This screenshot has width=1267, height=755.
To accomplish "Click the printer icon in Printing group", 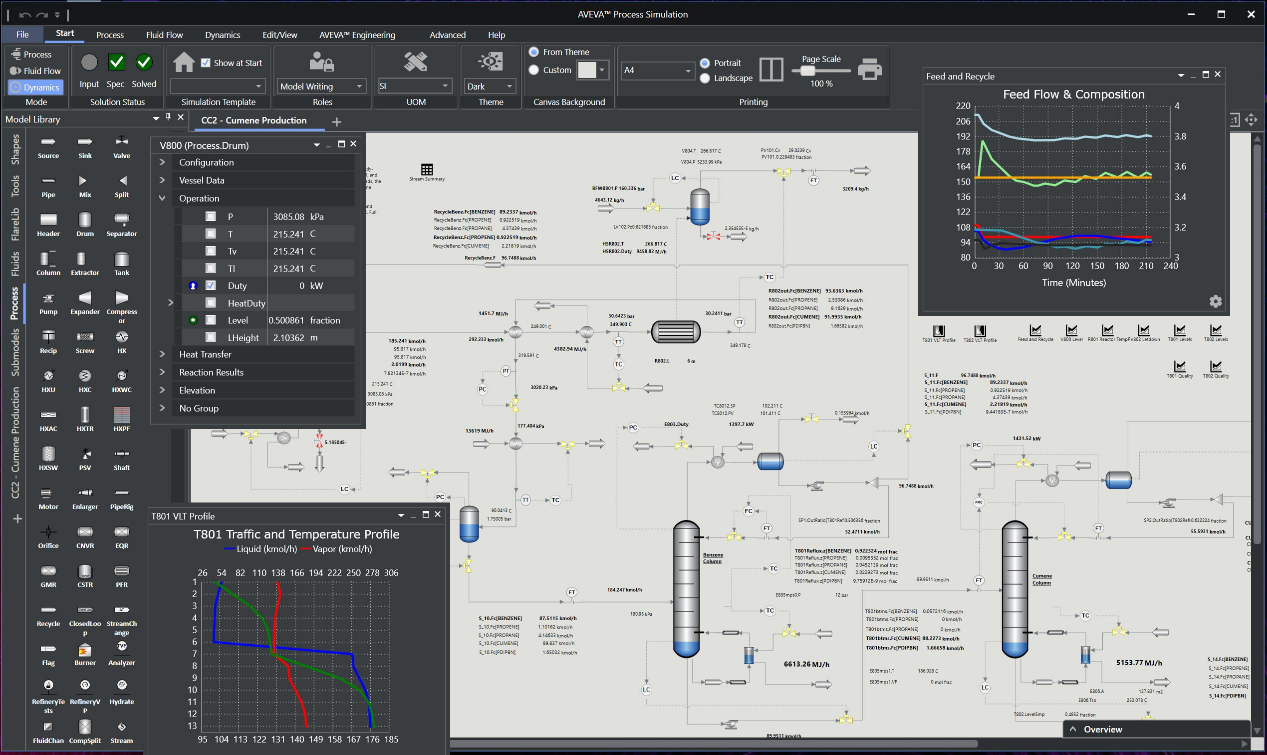I will [870, 69].
